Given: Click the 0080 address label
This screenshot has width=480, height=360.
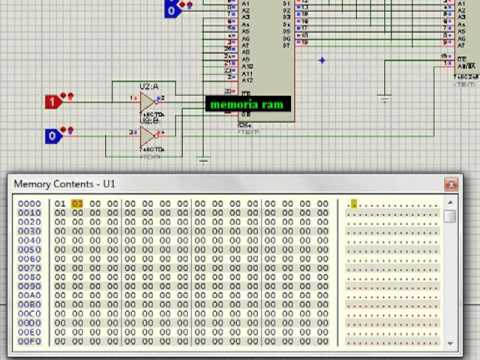Looking at the screenshot, I should pyautogui.click(x=29, y=277).
